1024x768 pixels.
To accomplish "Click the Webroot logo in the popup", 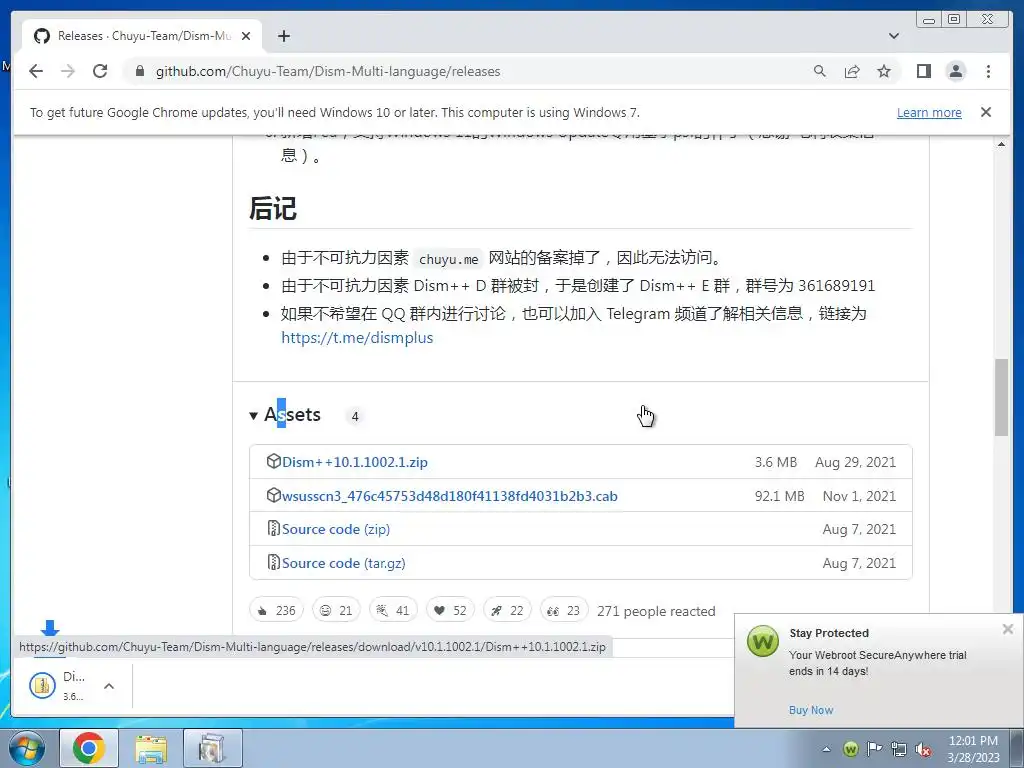I will [x=763, y=641].
